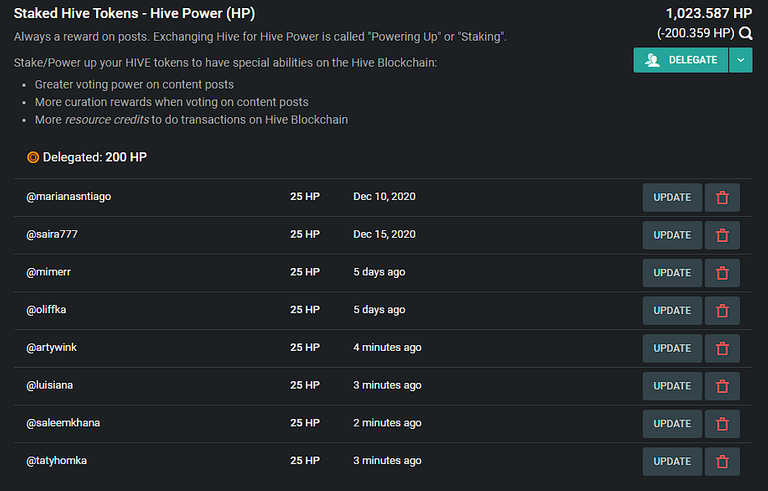The height and width of the screenshot is (491, 768).
Task: Click UPDATE for the @artywink delegation
Action: 672,348
